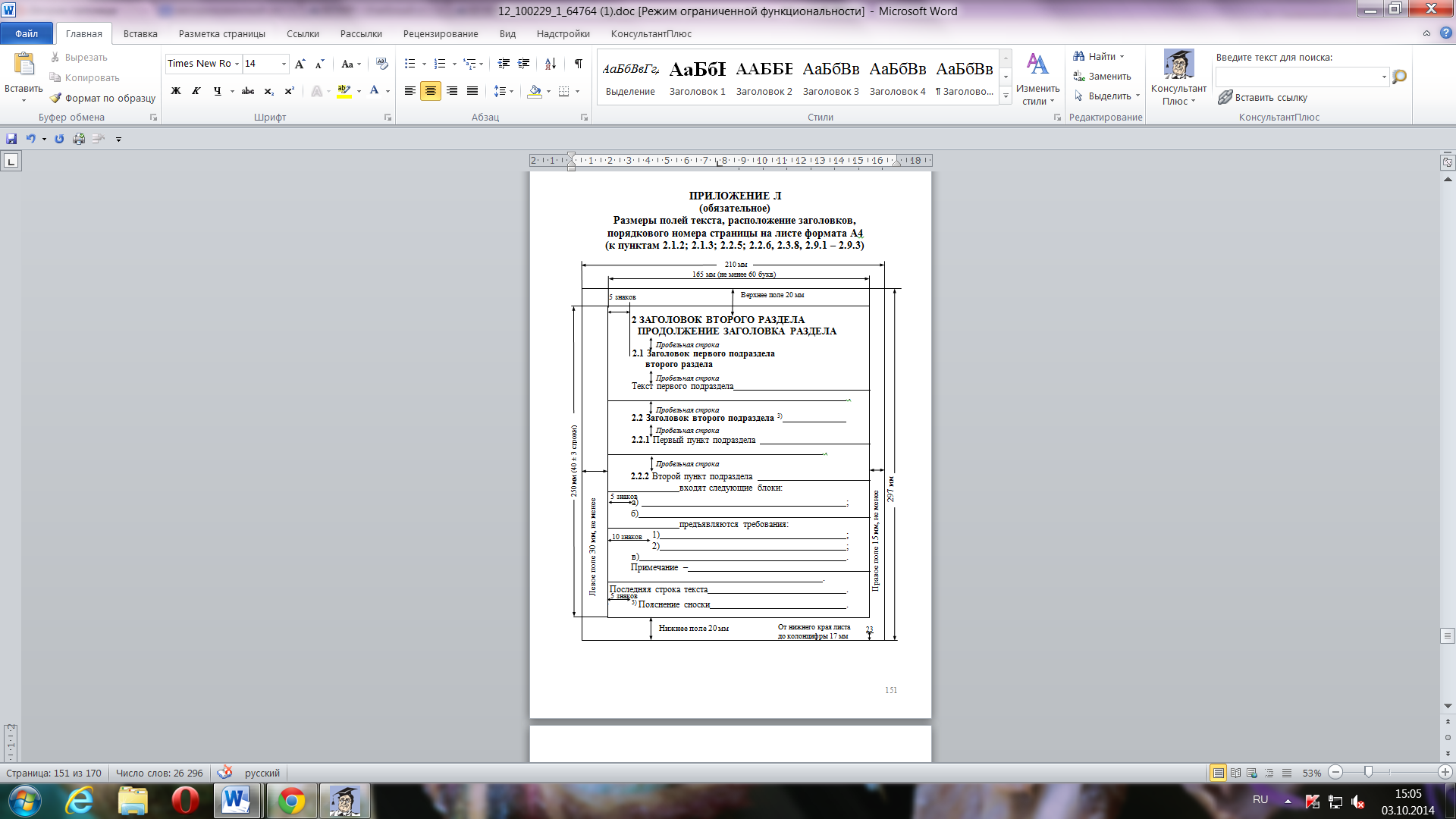Center the paragraph alignment
Image resolution: width=1456 pixels, height=819 pixels.
(431, 91)
